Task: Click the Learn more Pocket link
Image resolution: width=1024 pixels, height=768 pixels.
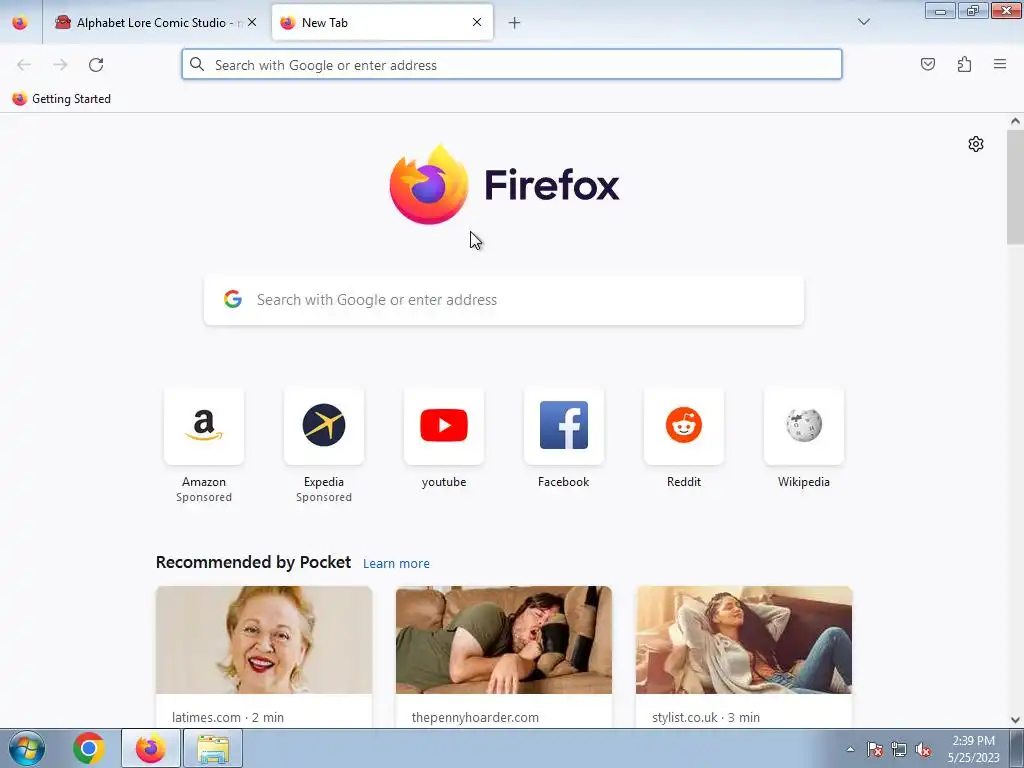Action: click(x=396, y=564)
